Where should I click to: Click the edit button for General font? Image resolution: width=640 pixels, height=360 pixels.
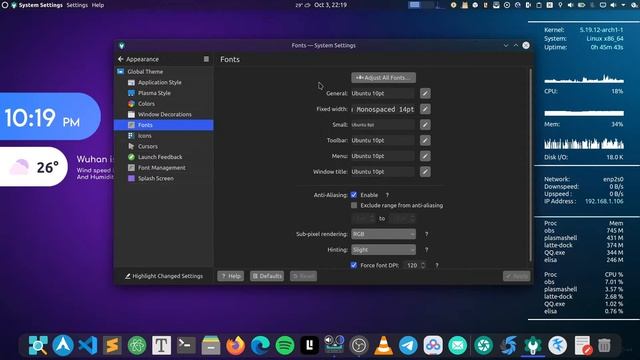[x=425, y=93]
